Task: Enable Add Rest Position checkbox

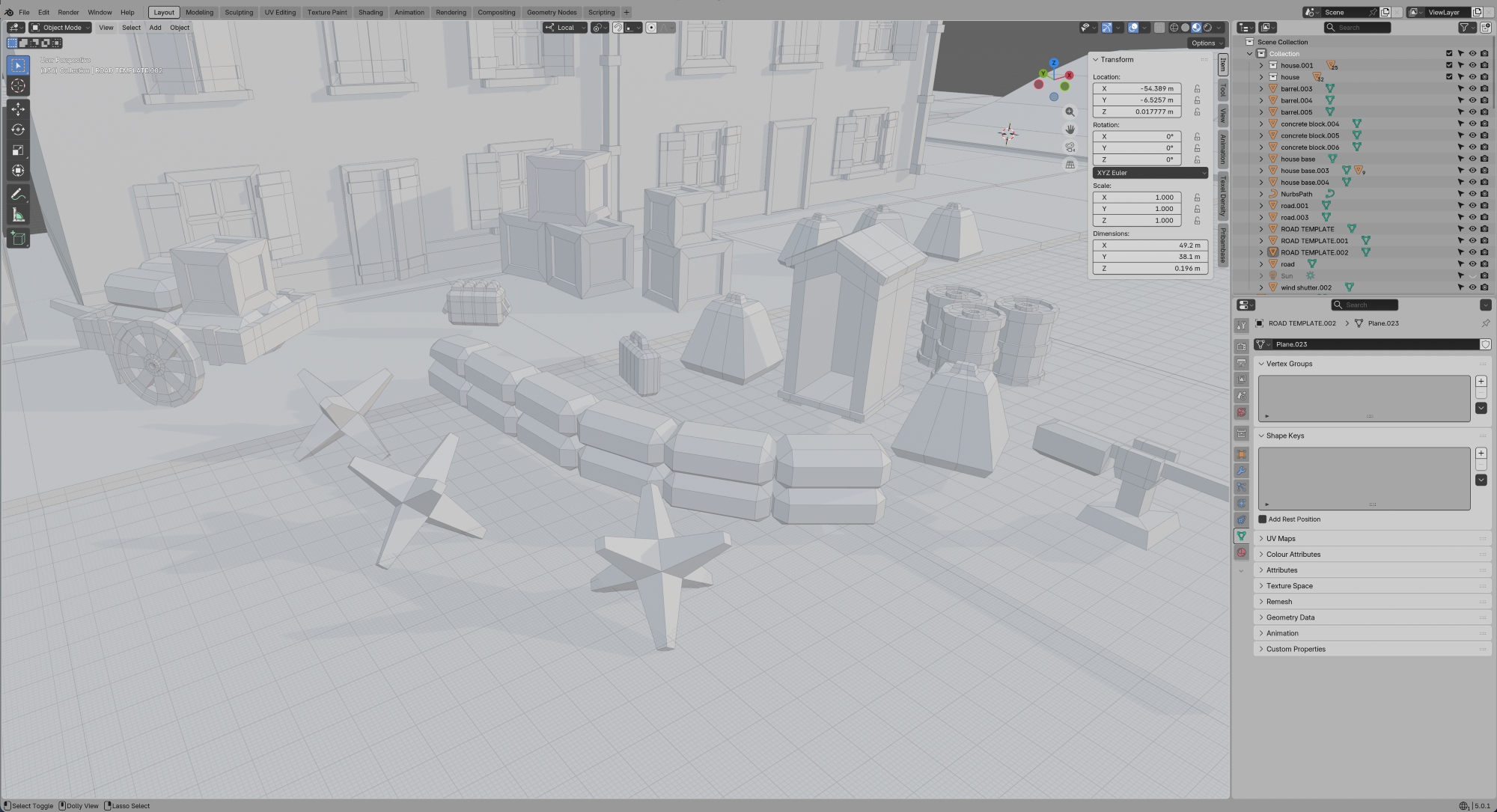Action: (1263, 519)
